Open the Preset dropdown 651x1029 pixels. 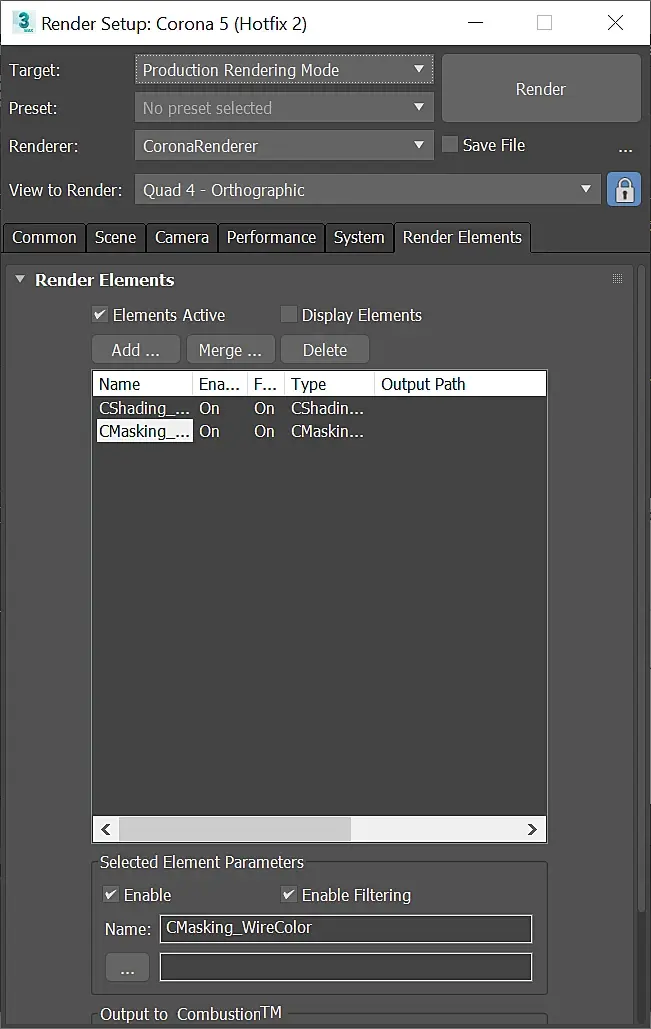(284, 108)
